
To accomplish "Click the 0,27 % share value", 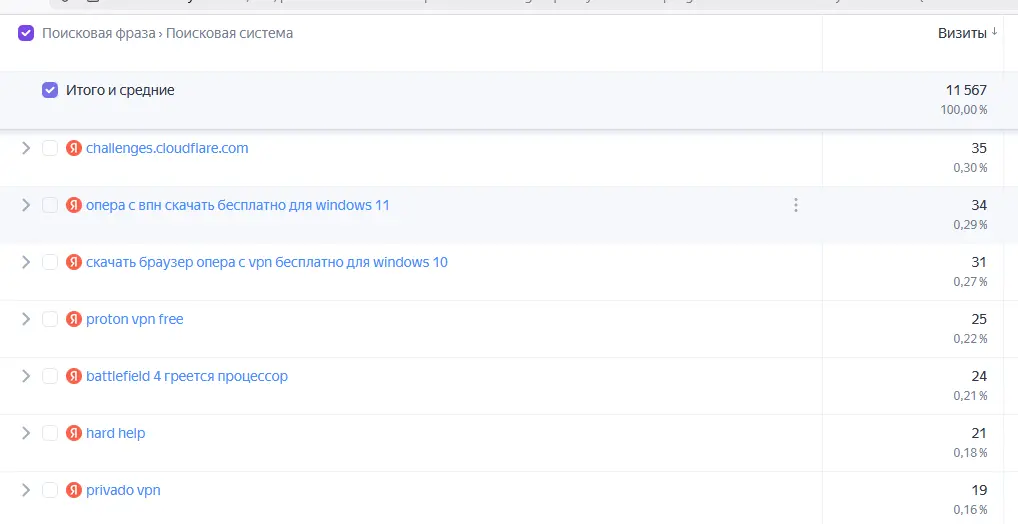I will [x=970, y=282].
